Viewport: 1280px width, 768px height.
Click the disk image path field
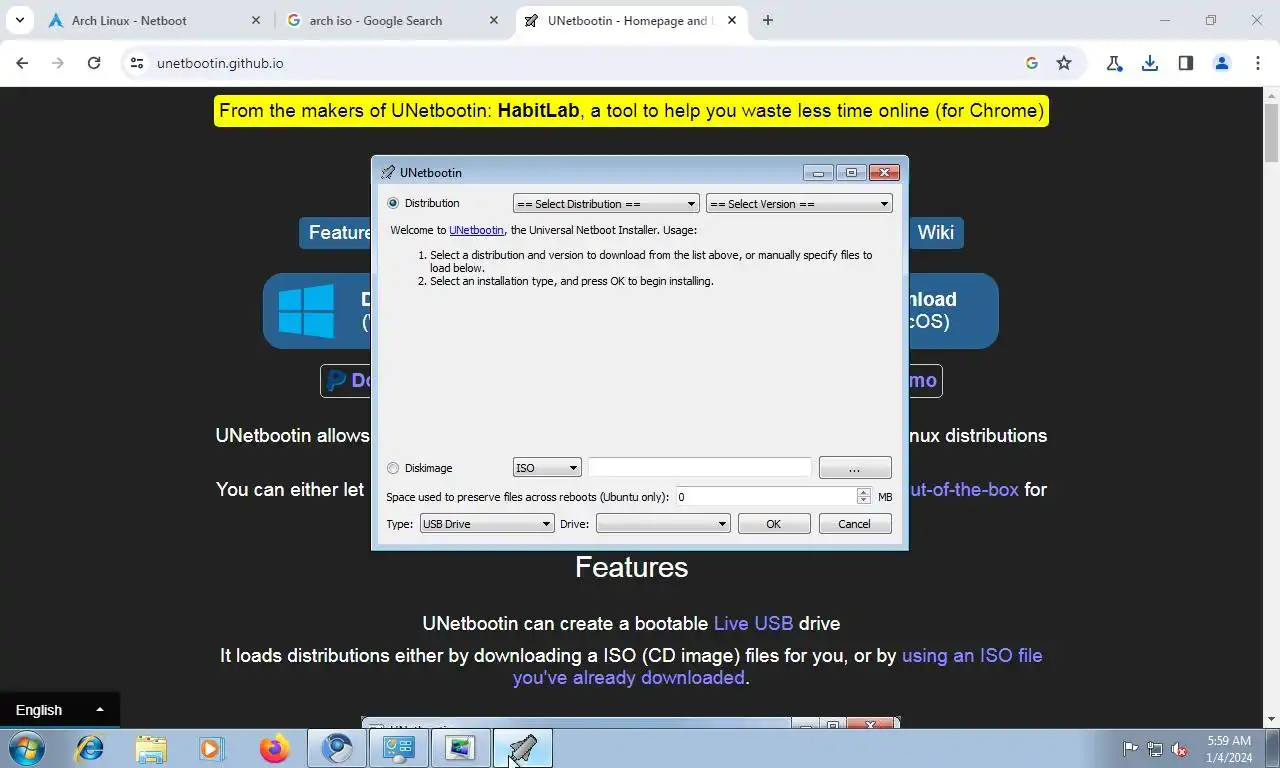point(700,468)
